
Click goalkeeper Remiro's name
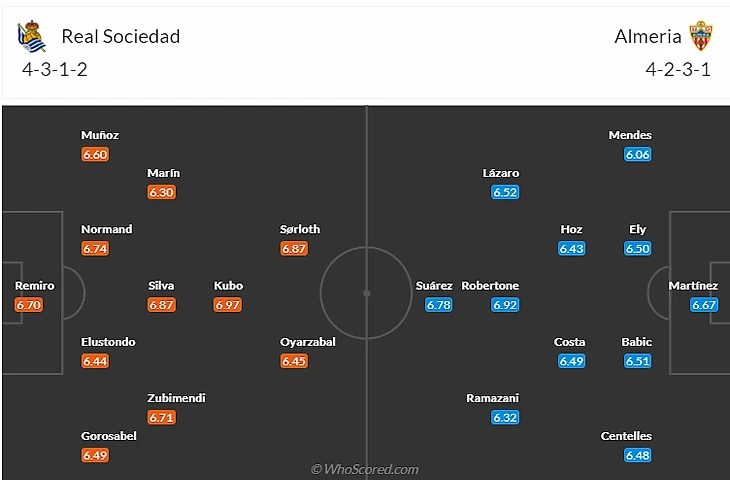click(34, 286)
